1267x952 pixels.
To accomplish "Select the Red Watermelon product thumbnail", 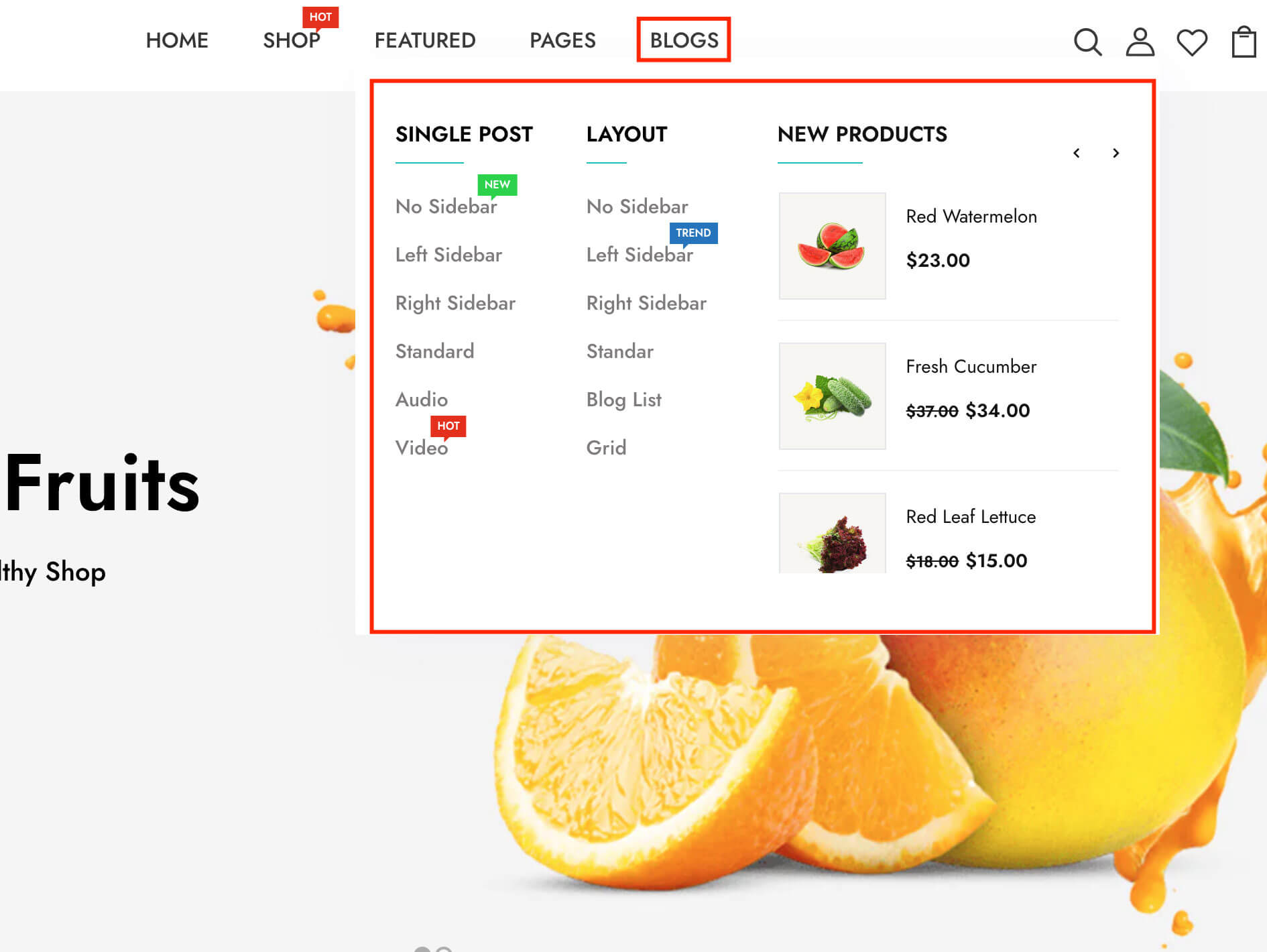I will [x=832, y=246].
